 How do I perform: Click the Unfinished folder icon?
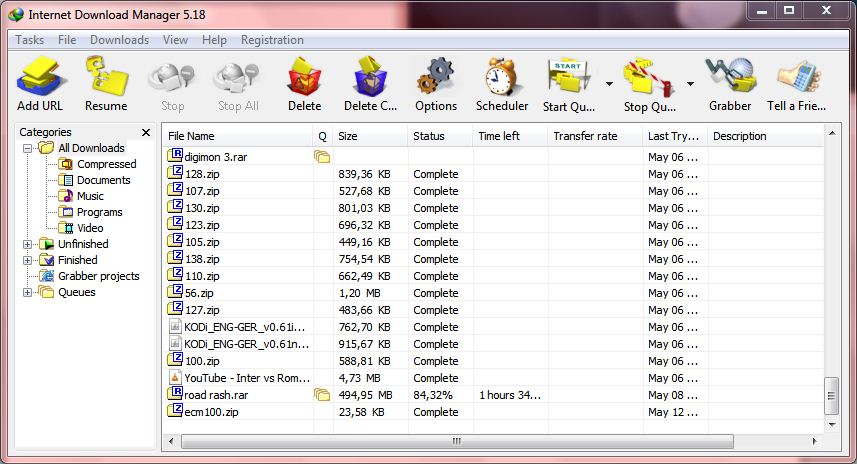[x=47, y=244]
